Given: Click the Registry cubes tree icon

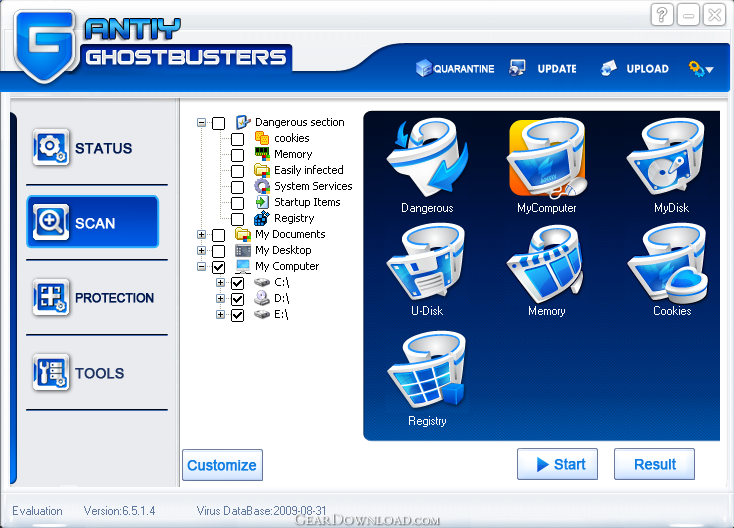Looking at the screenshot, I should 262,218.
